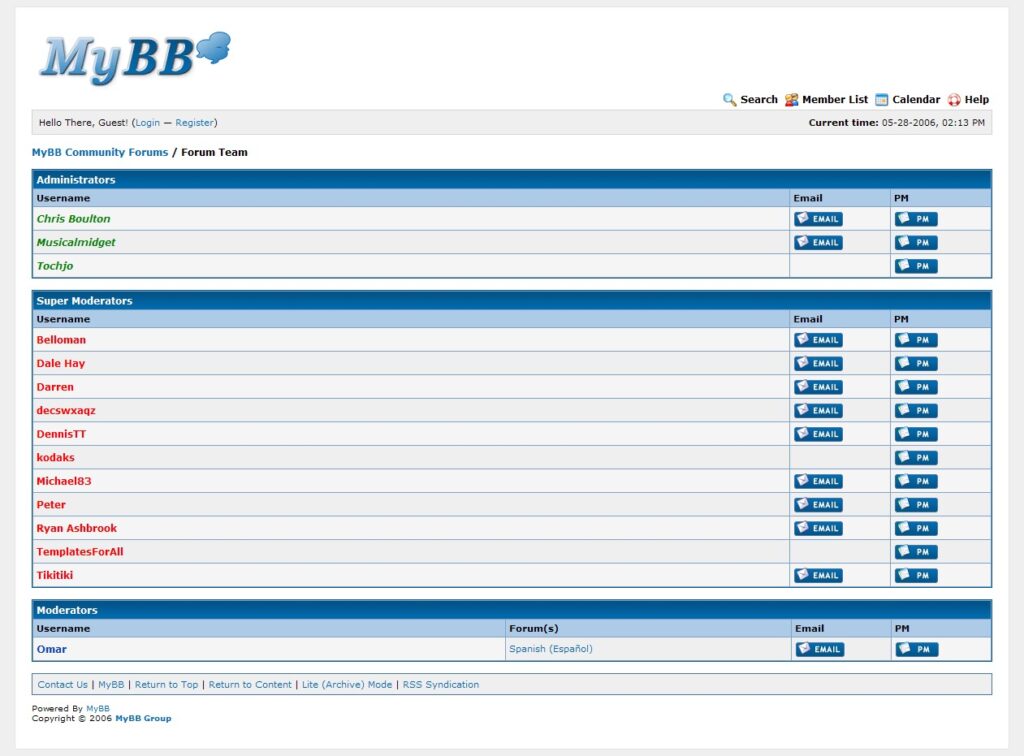Send a PM to Tochjo
1024x756 pixels.
[x=916, y=266]
